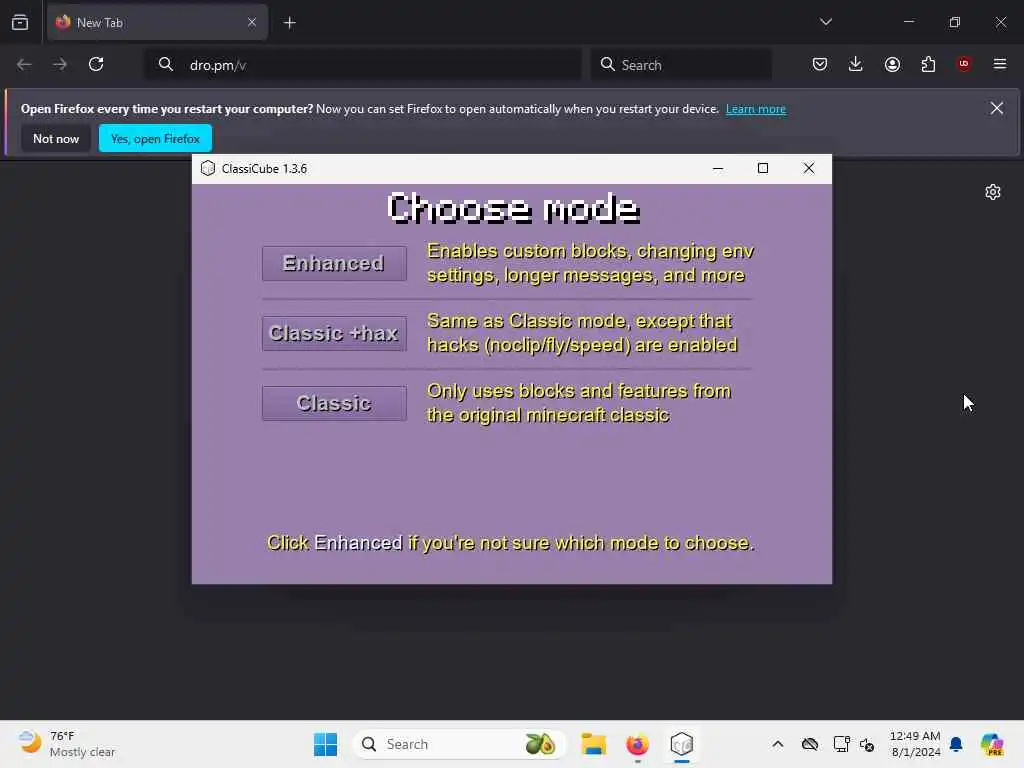Open a new Firefox tab
Image resolution: width=1024 pixels, height=768 pixels.
click(289, 23)
